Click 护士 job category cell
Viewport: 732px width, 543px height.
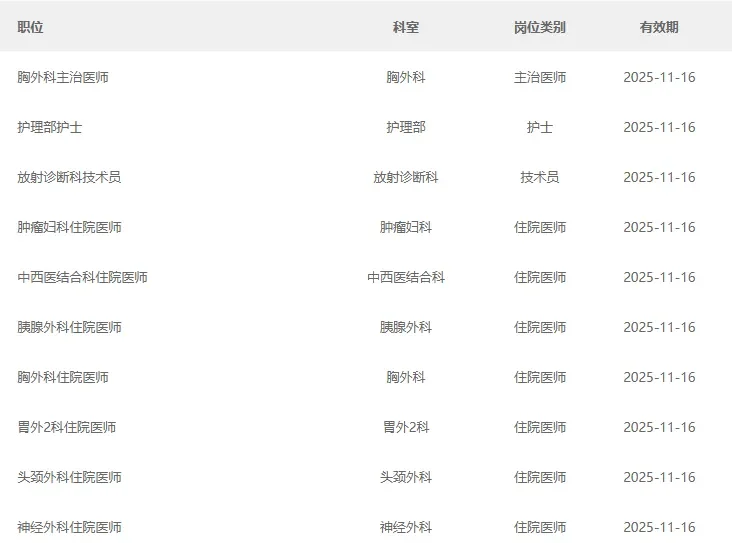click(x=539, y=127)
